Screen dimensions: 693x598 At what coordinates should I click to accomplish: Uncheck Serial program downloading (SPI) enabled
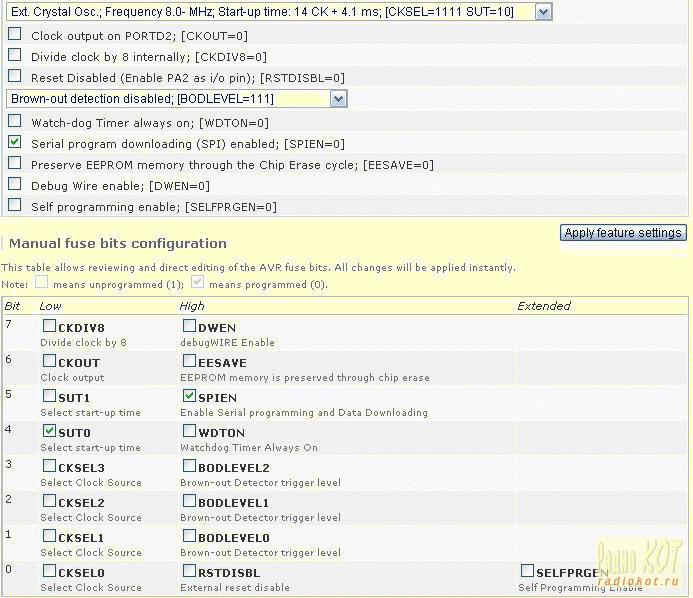click(x=15, y=141)
